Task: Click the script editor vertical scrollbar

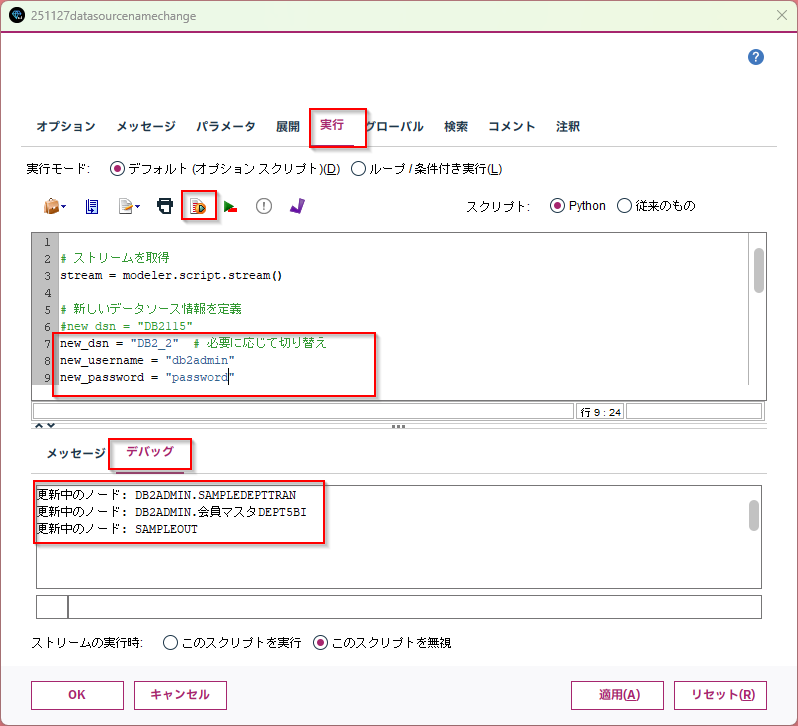Action: pos(758,270)
